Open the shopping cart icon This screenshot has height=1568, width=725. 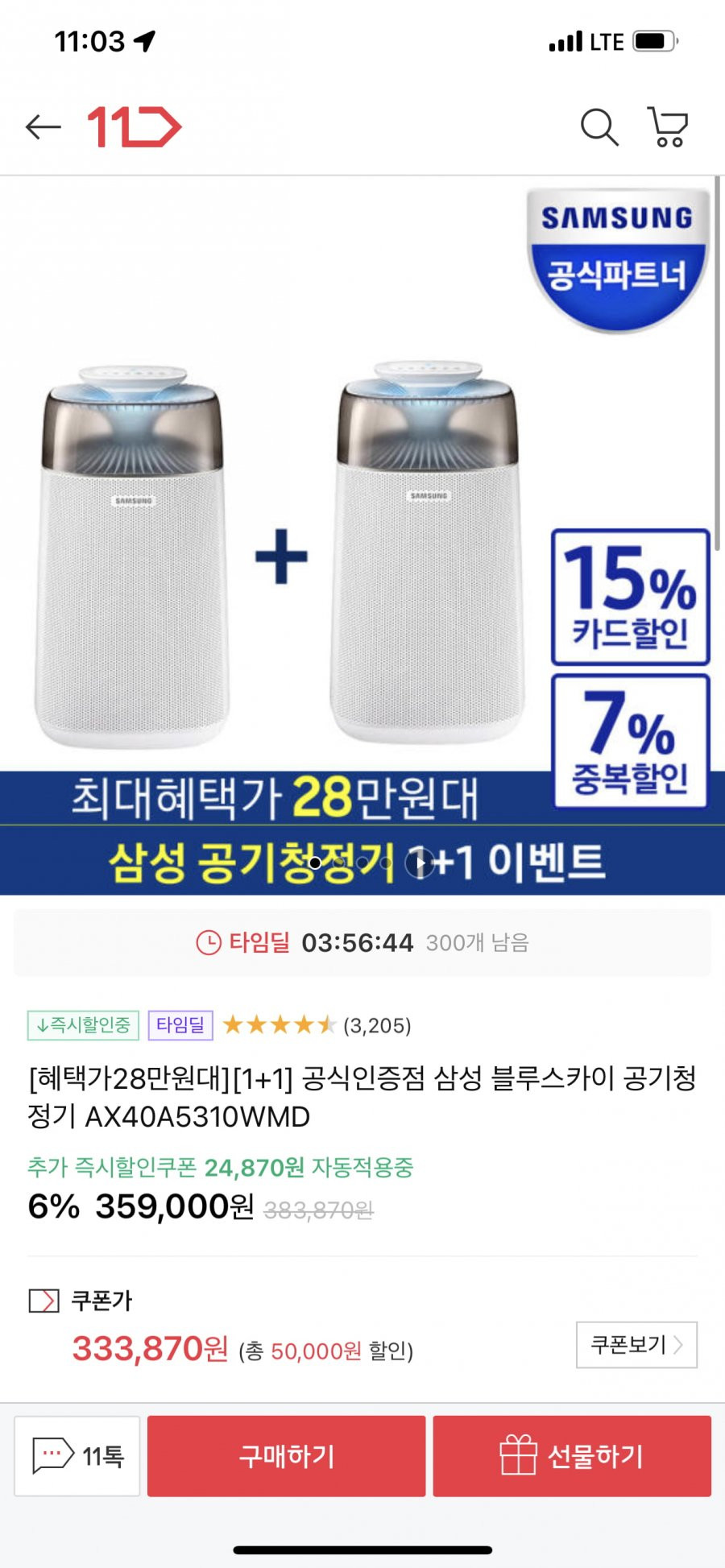click(668, 127)
